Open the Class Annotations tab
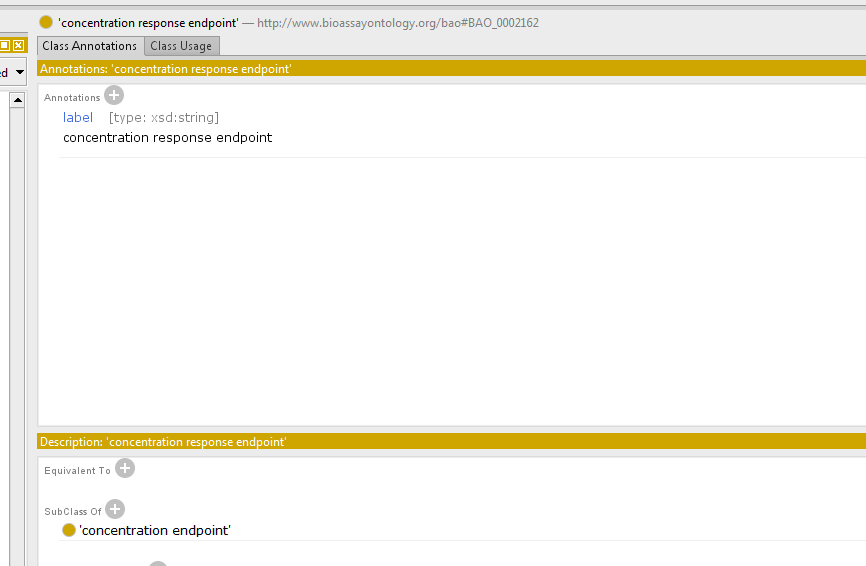 (89, 46)
